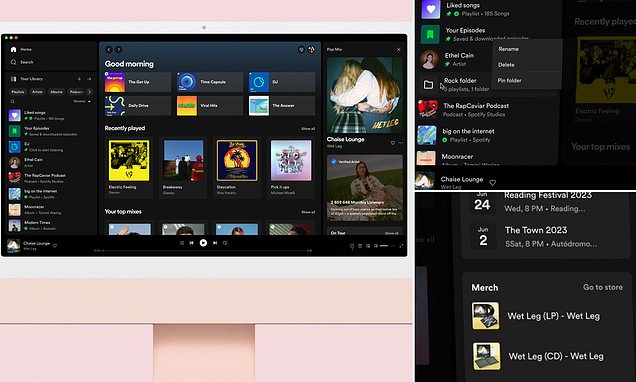Click the back navigation arrow
Screen dimensions: 636x382
click(109, 49)
